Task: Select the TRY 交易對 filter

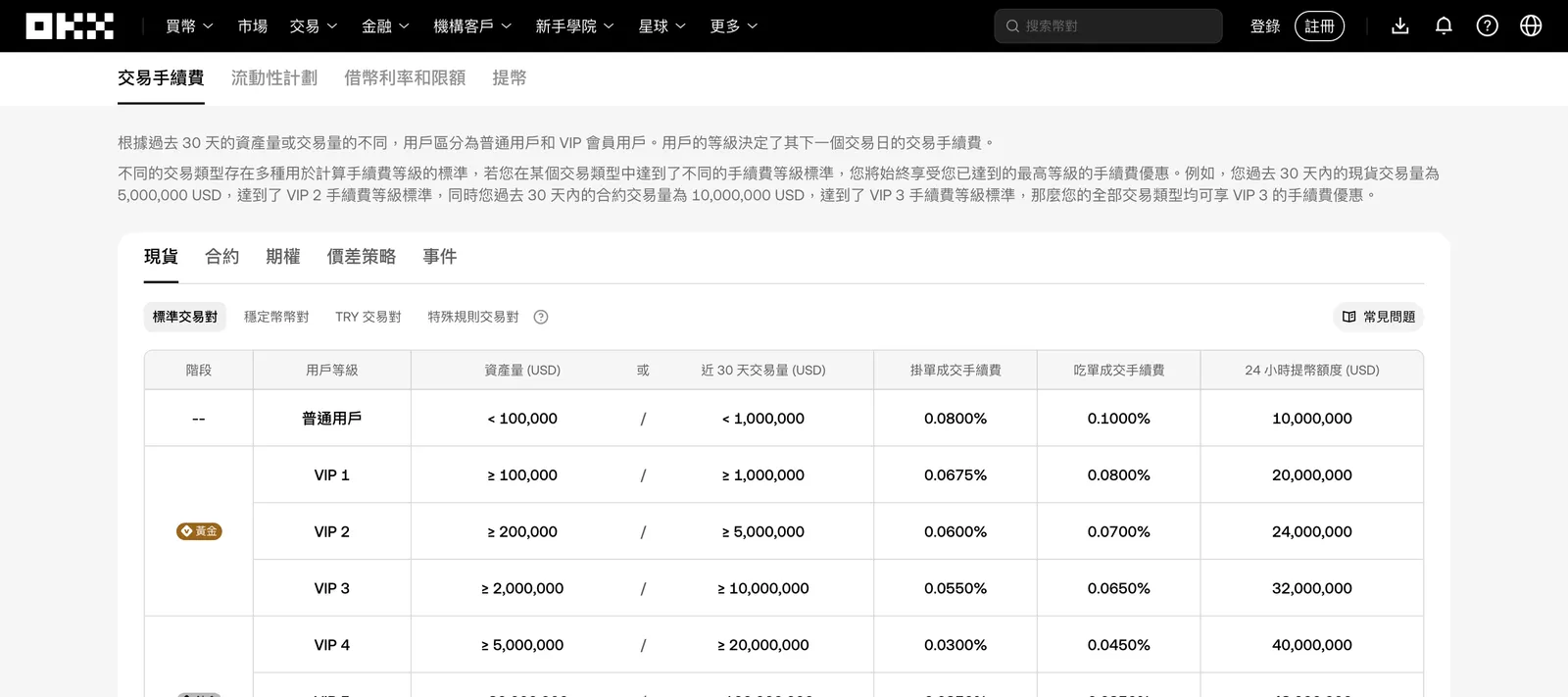Action: pos(368,317)
